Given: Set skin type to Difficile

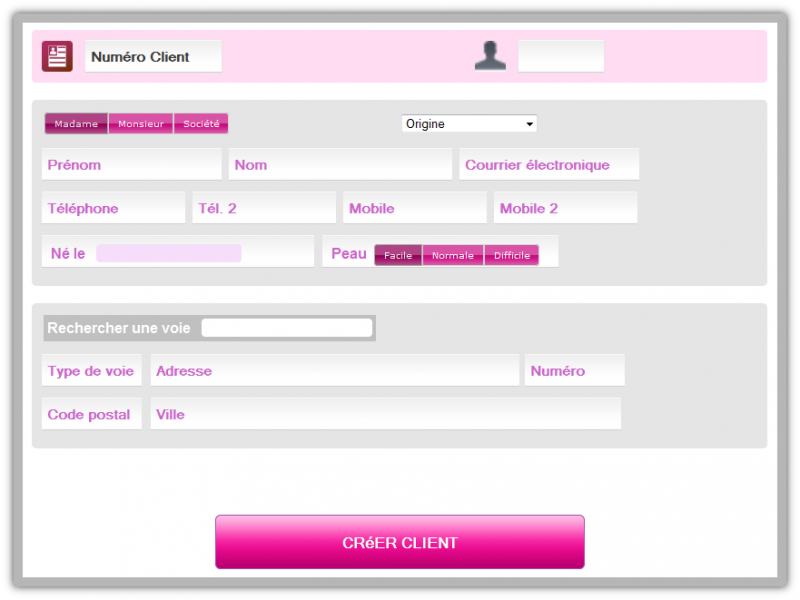Looking at the screenshot, I should pos(512,255).
